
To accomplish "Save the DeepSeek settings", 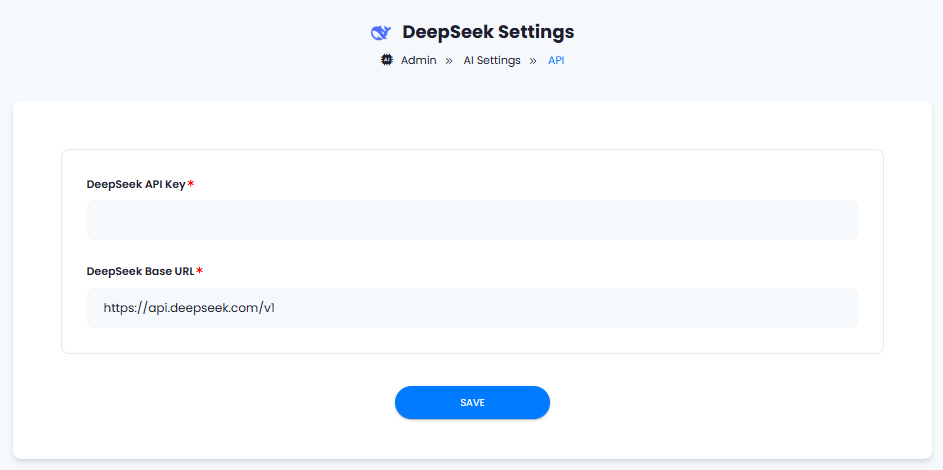I will pos(472,403).
